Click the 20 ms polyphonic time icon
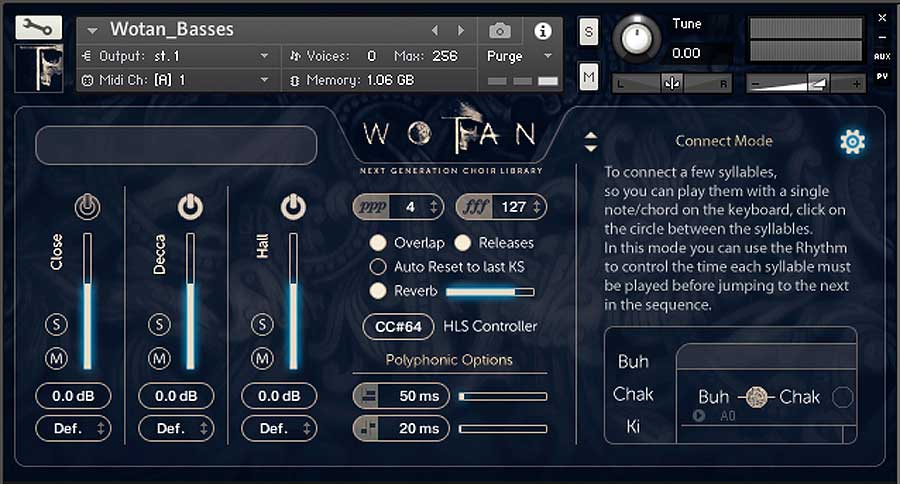The width and height of the screenshot is (900, 484). (368, 428)
